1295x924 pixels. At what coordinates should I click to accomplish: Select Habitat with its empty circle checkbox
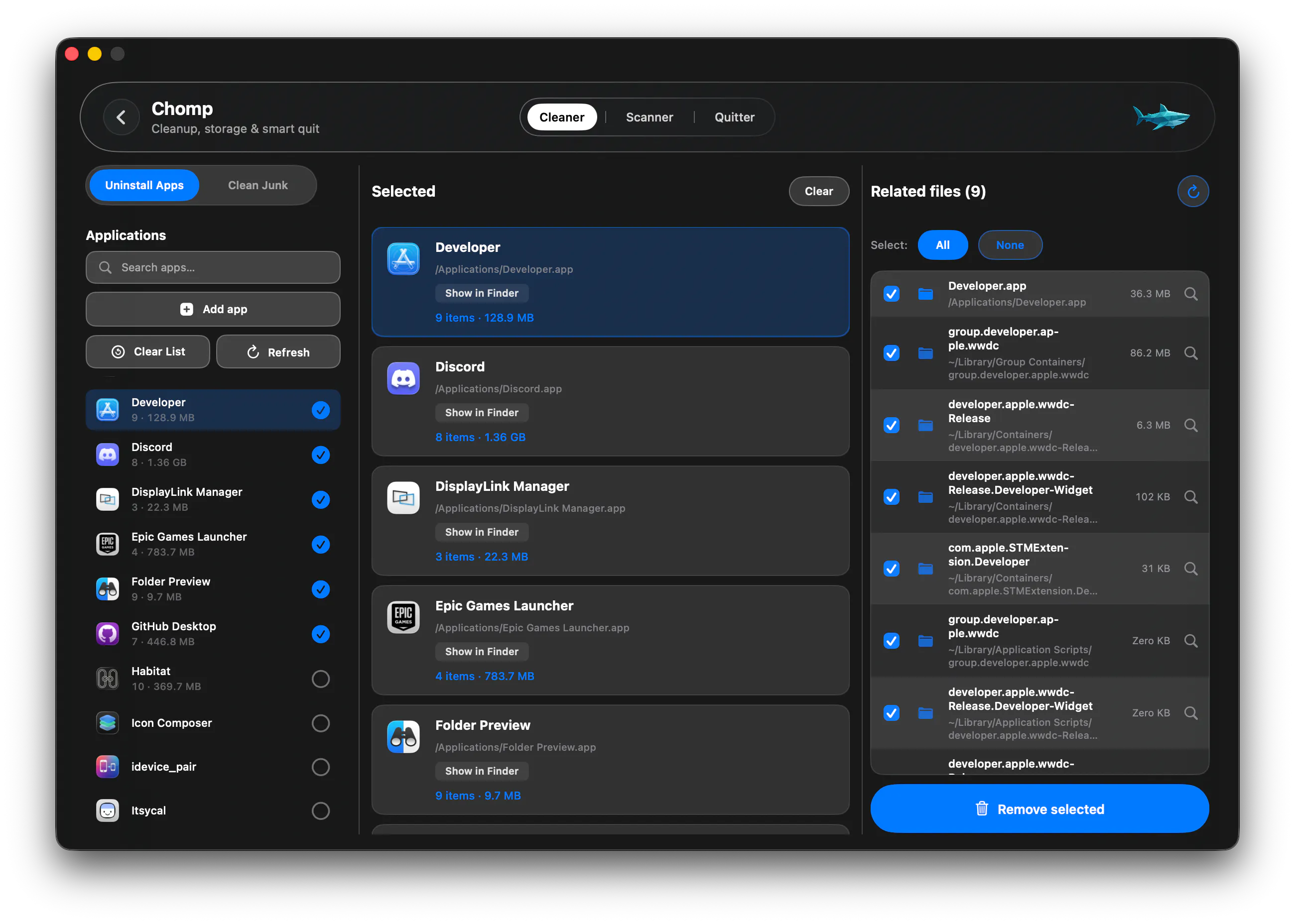coord(320,679)
